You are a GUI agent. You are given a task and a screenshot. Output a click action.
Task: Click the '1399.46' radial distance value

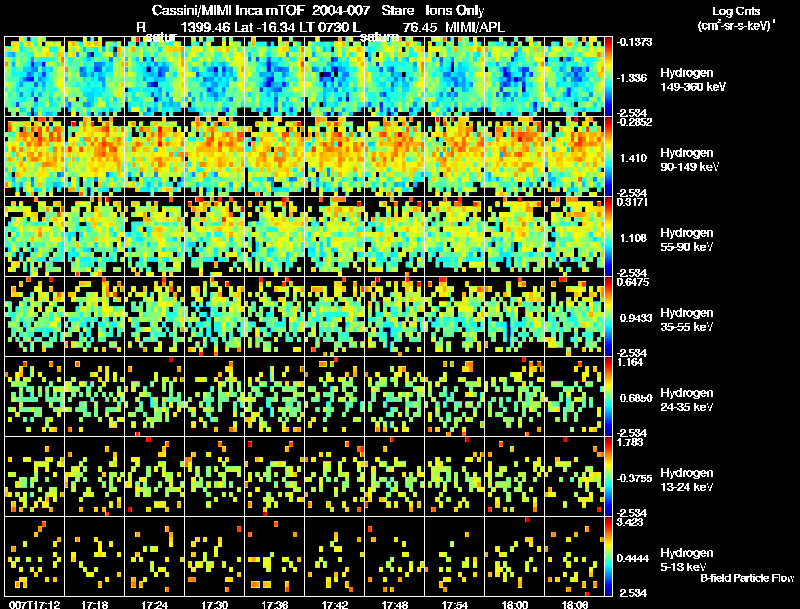(206, 27)
